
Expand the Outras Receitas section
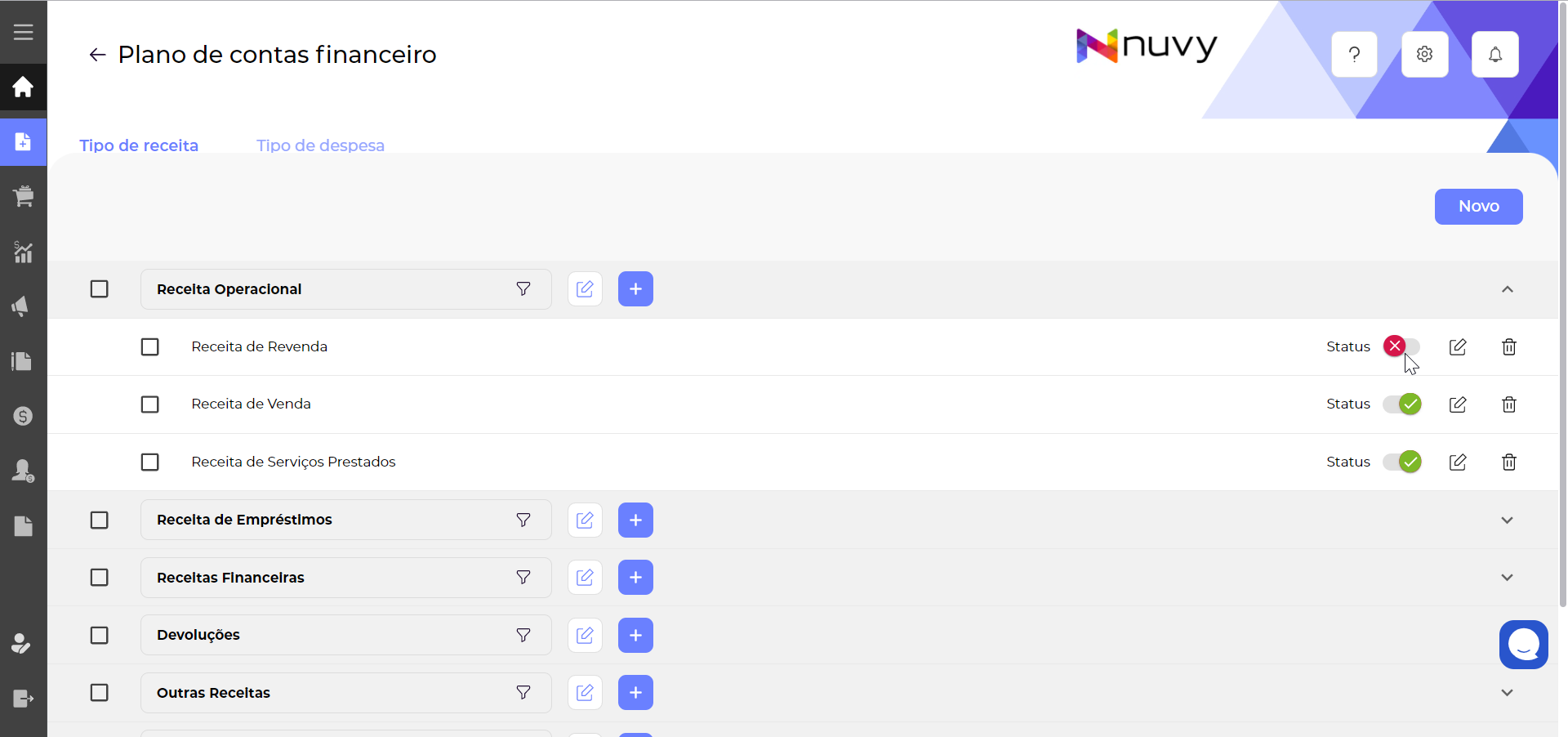pyautogui.click(x=1507, y=692)
